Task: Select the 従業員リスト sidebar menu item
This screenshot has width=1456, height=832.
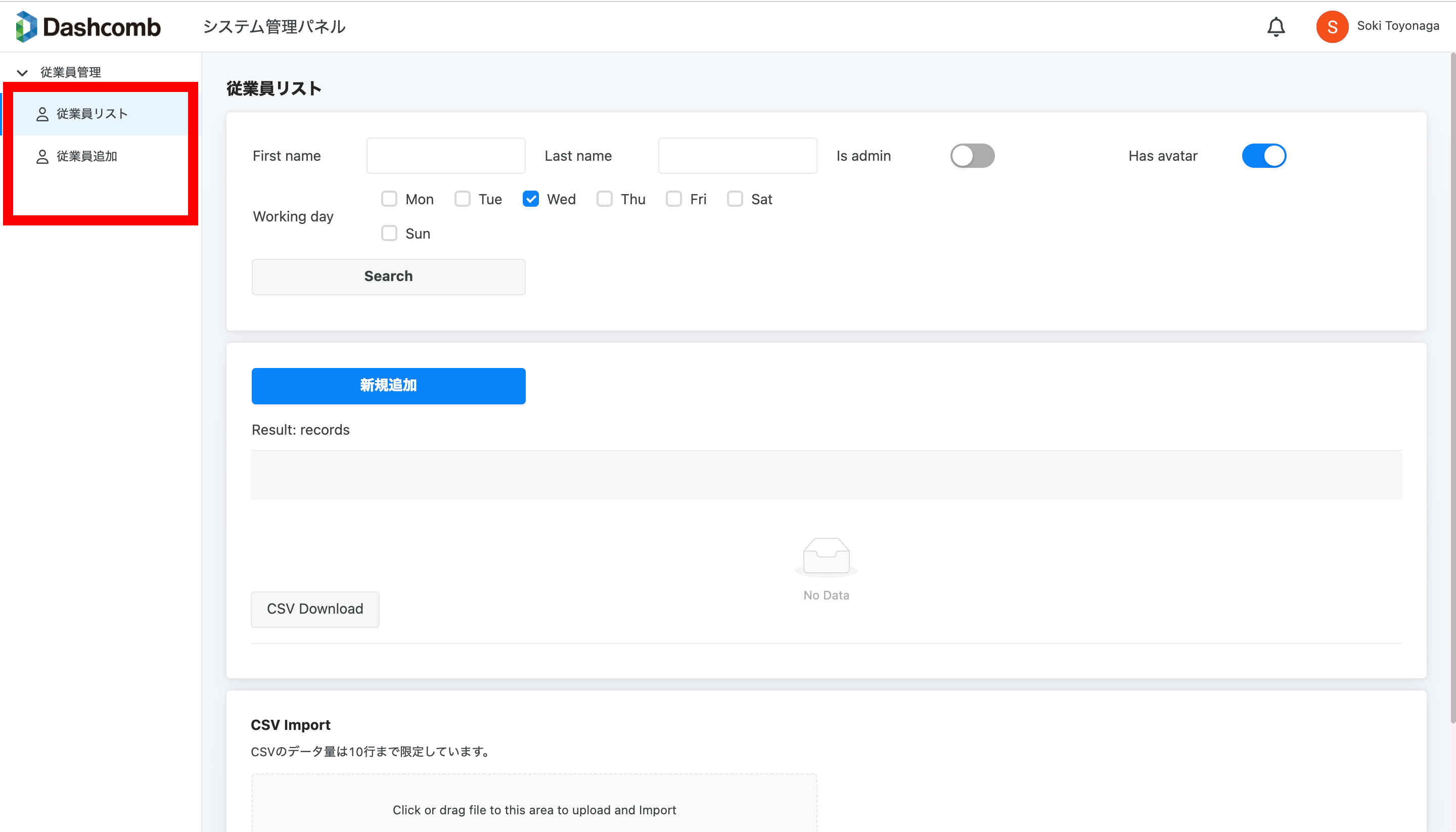Action: (92, 114)
